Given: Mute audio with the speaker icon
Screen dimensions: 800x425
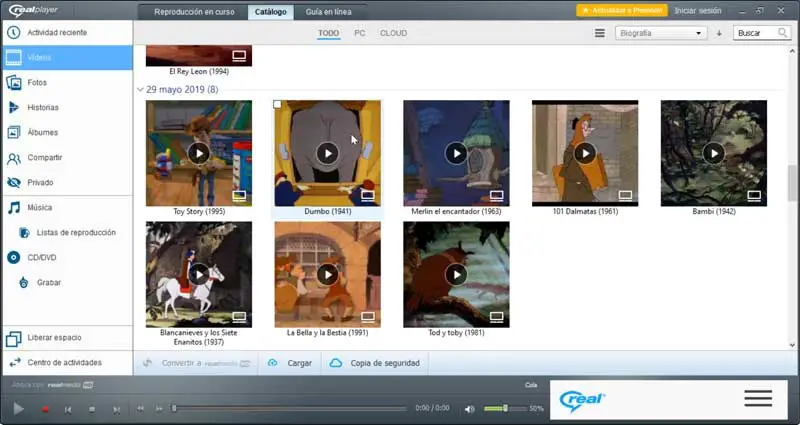Looking at the screenshot, I should (x=469, y=409).
